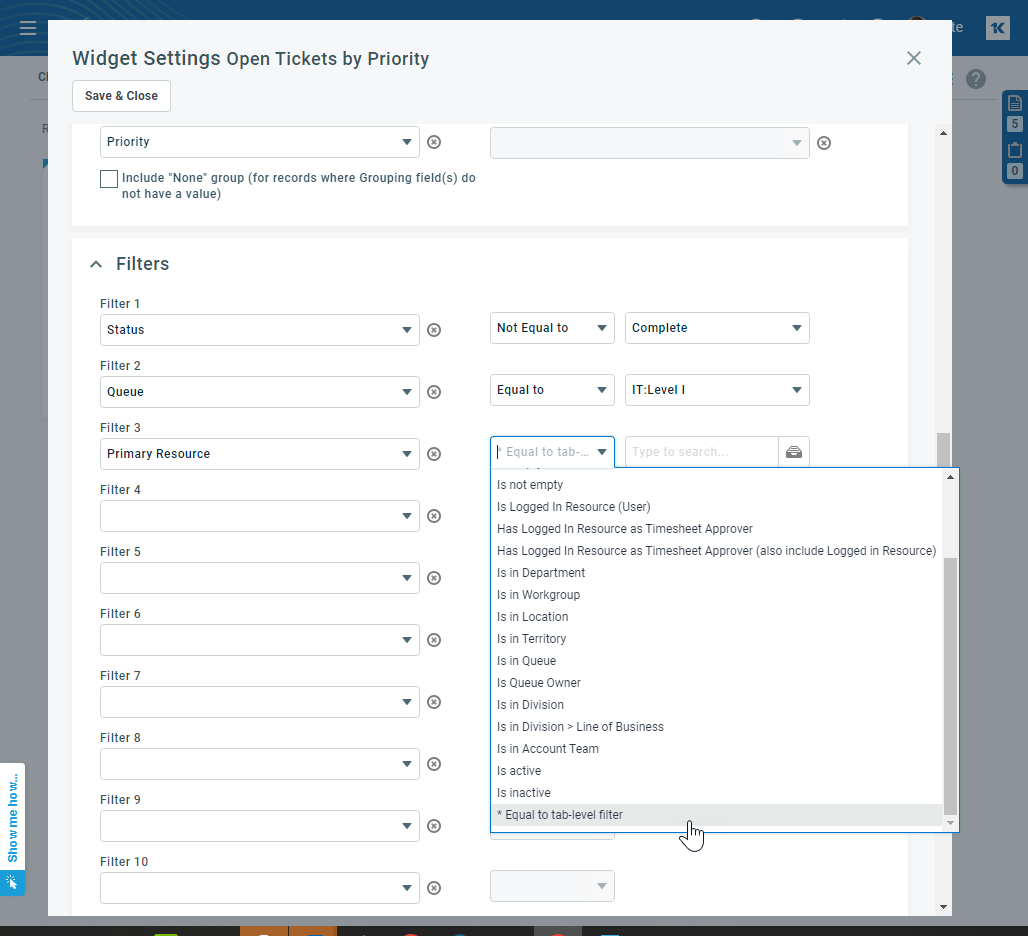1028x936 pixels.
Task: Open help via the question mark icon
Action: [x=976, y=78]
